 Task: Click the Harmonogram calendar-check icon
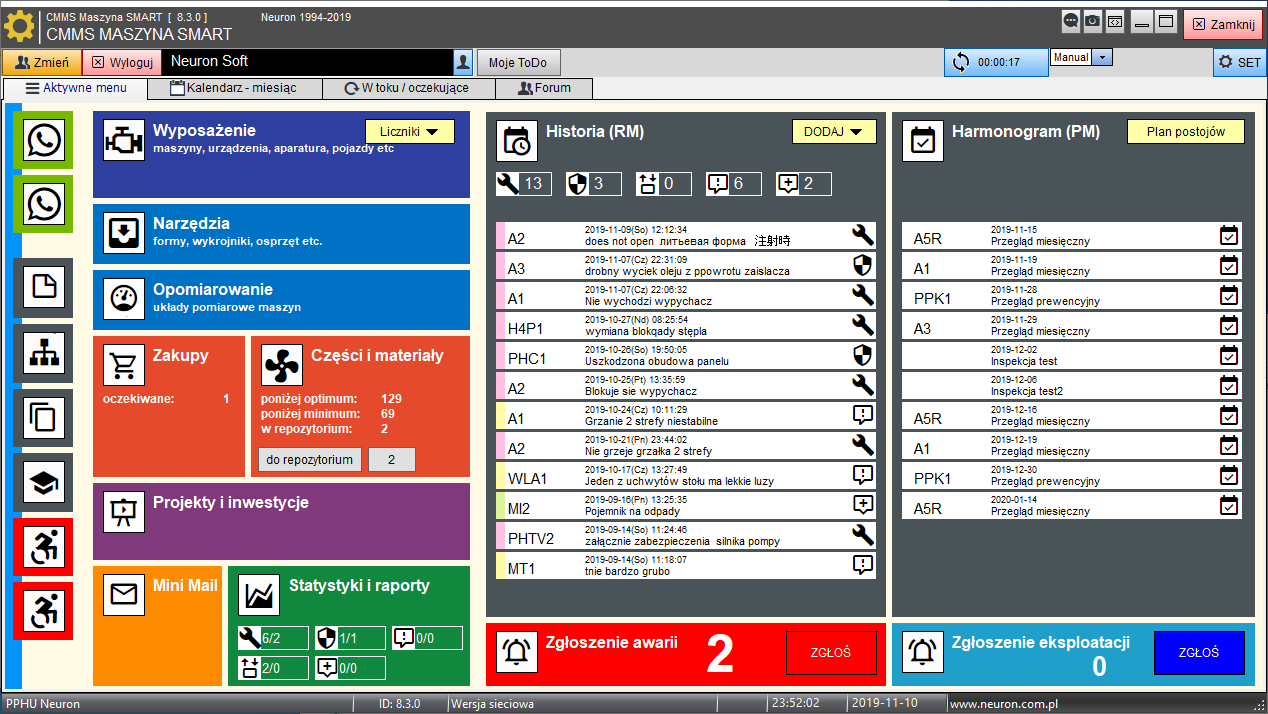tap(923, 141)
